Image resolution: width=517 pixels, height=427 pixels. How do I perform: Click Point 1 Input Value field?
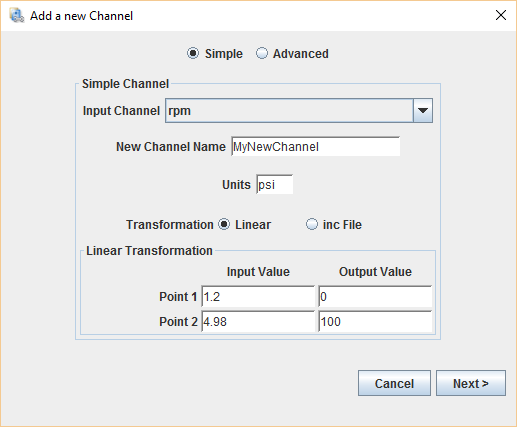(258, 296)
